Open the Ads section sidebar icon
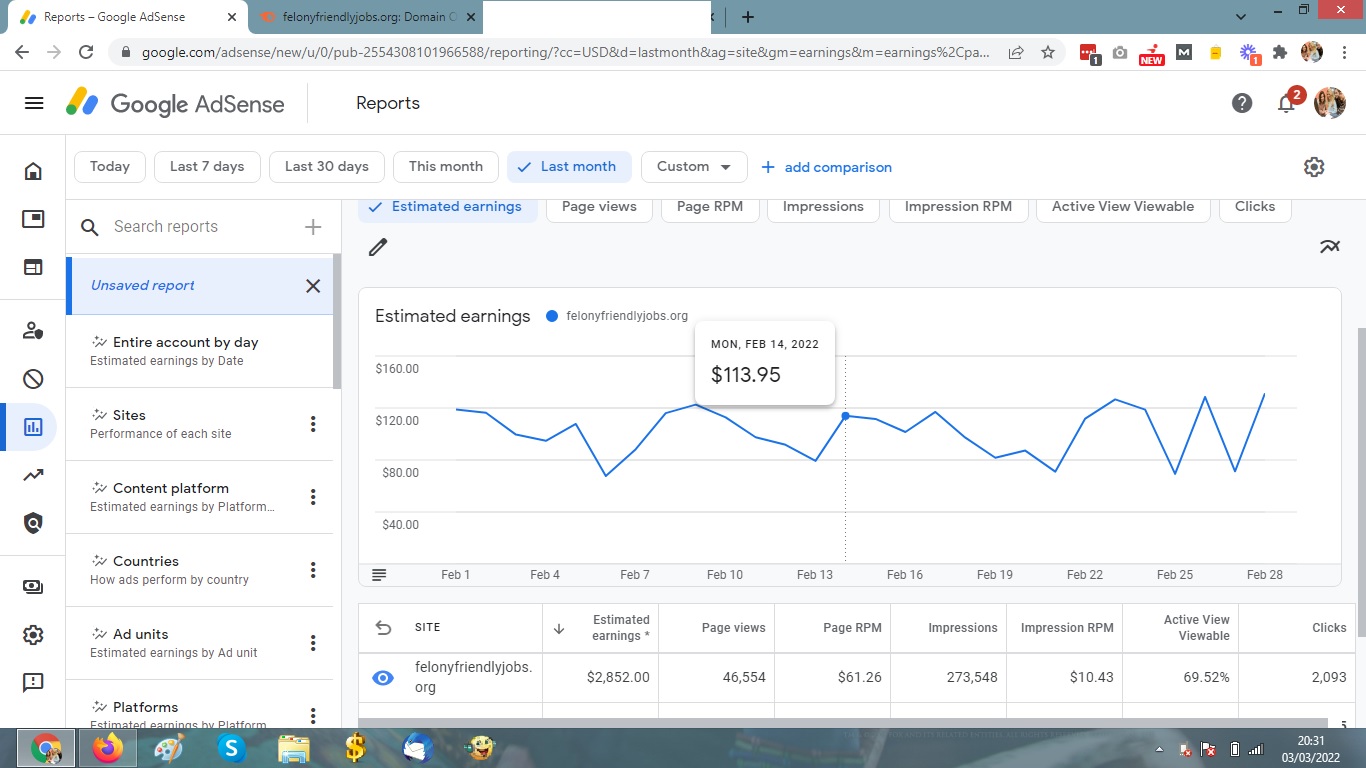This screenshot has height=768, width=1366. click(33, 219)
